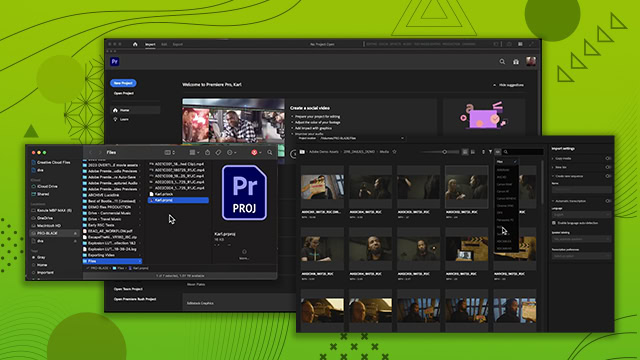Select PRO-BLADE in the Finder sidebar
The image size is (640, 360).
[x=54, y=233]
